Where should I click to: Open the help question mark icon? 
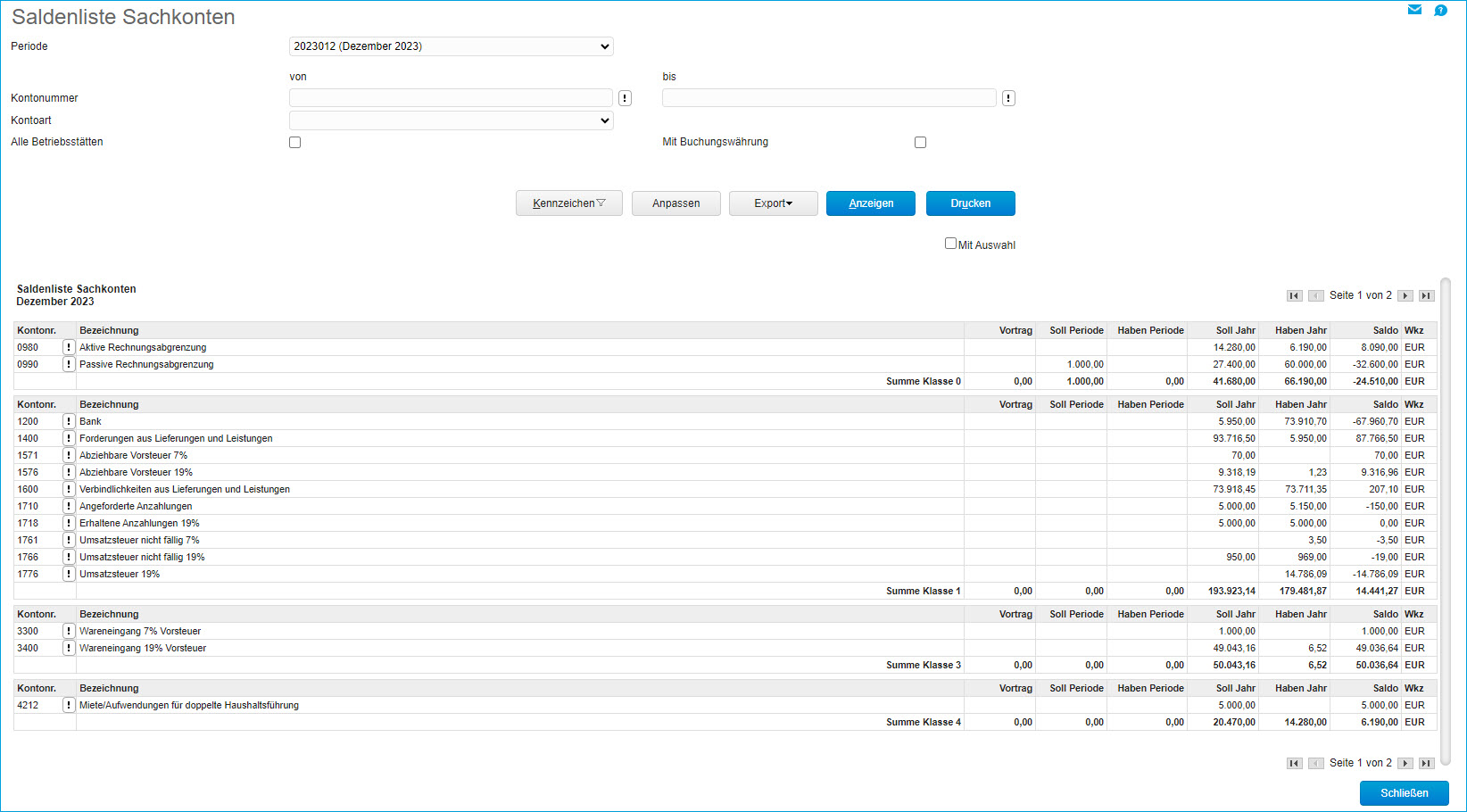[1440, 10]
